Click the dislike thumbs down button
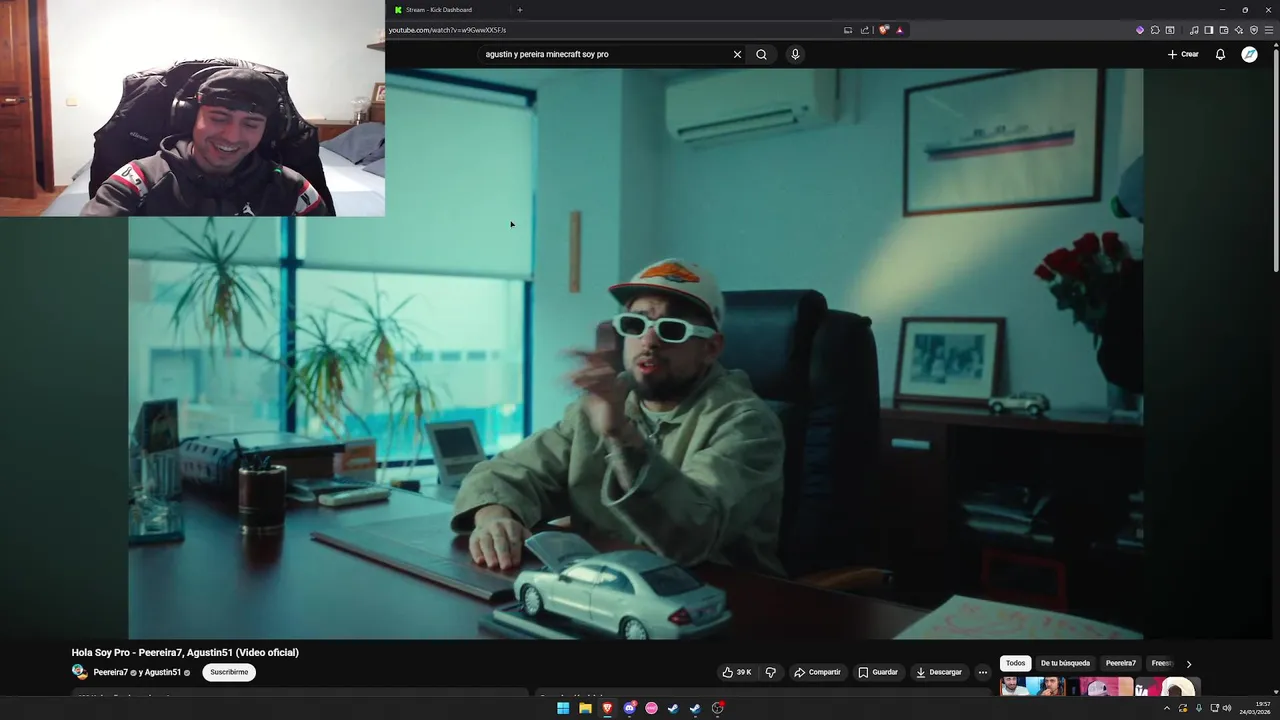 (770, 672)
